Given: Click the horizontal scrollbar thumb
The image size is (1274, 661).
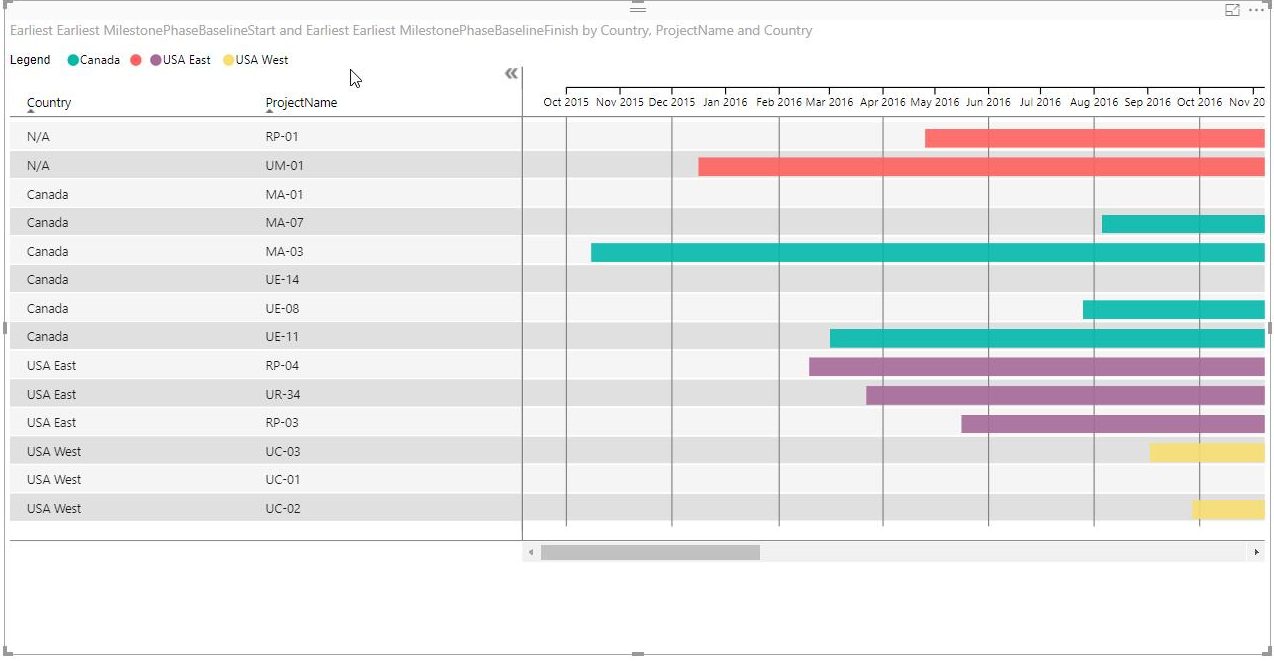Looking at the screenshot, I should [x=650, y=552].
